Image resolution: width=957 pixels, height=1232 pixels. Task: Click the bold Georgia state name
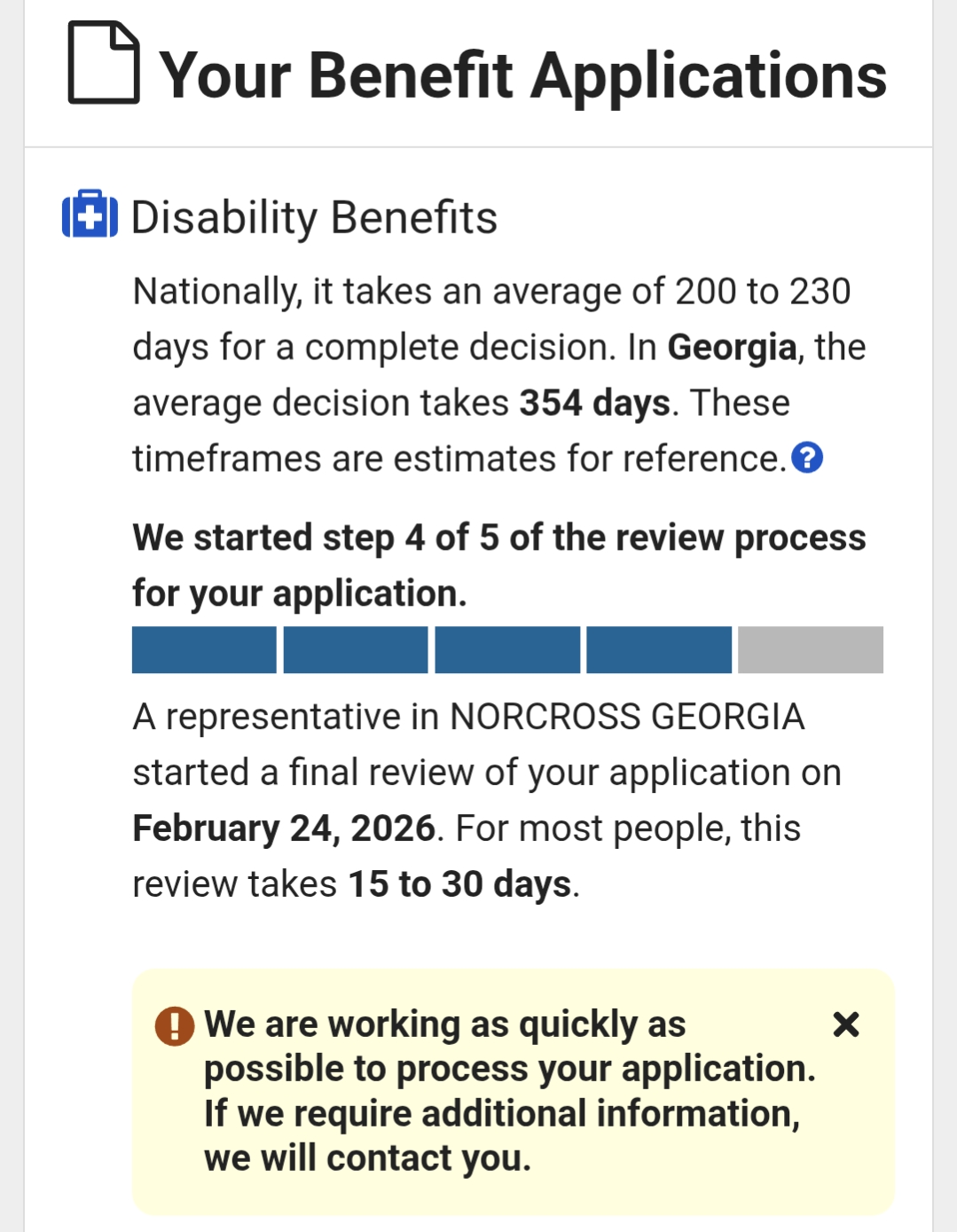(732, 347)
